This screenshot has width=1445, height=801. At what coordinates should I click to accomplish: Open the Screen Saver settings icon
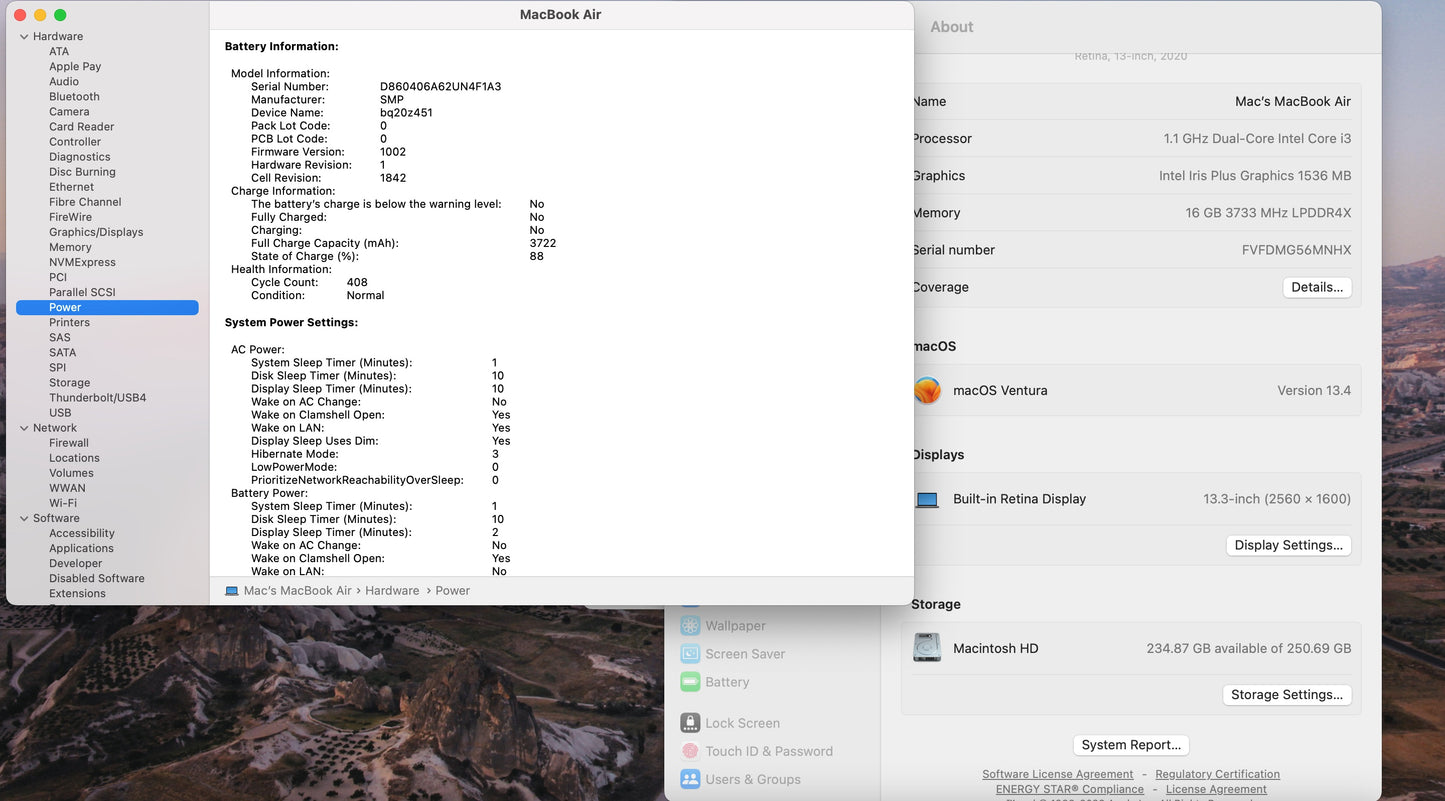690,654
